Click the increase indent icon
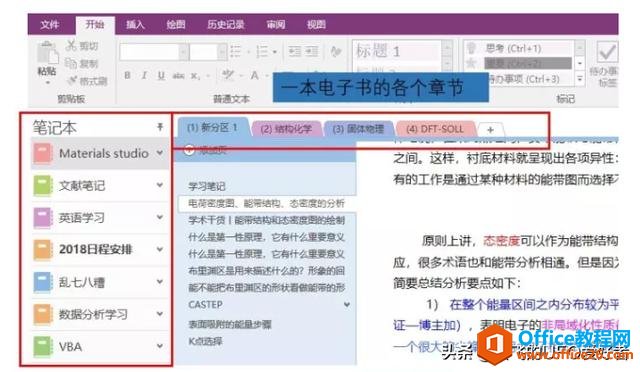The height and width of the screenshot is (372, 640). tap(311, 51)
